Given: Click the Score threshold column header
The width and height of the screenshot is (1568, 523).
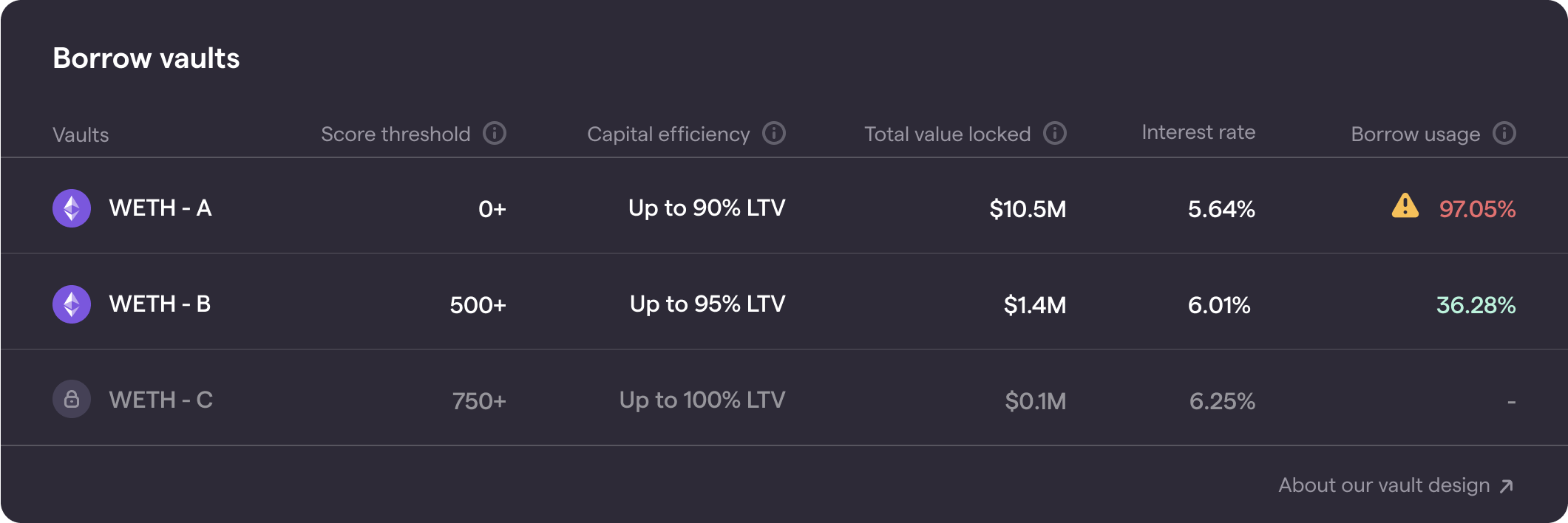Looking at the screenshot, I should click(396, 134).
